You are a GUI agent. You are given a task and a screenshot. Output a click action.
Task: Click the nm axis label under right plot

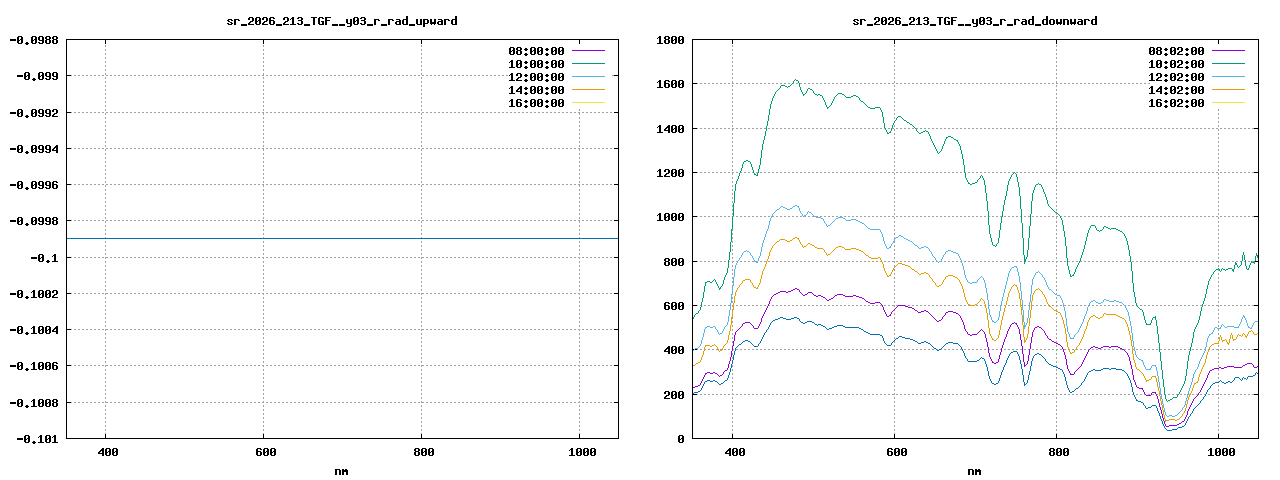pos(974,470)
